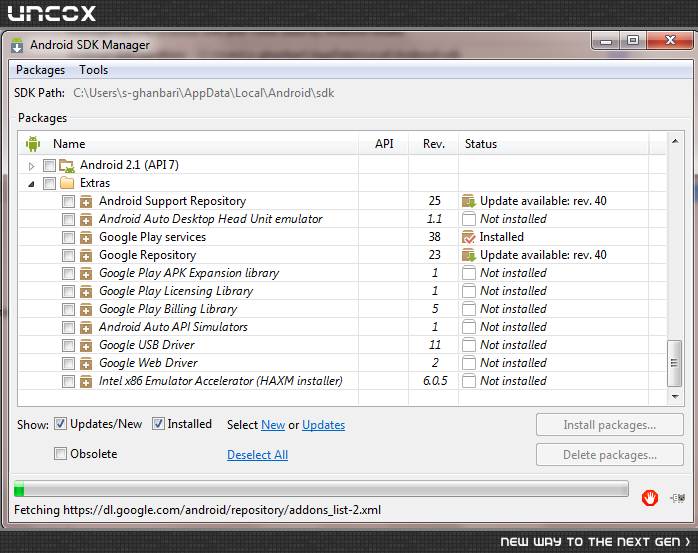This screenshot has height=553, width=698.
Task: Click package icon of Android Support Repository
Action: (86, 202)
